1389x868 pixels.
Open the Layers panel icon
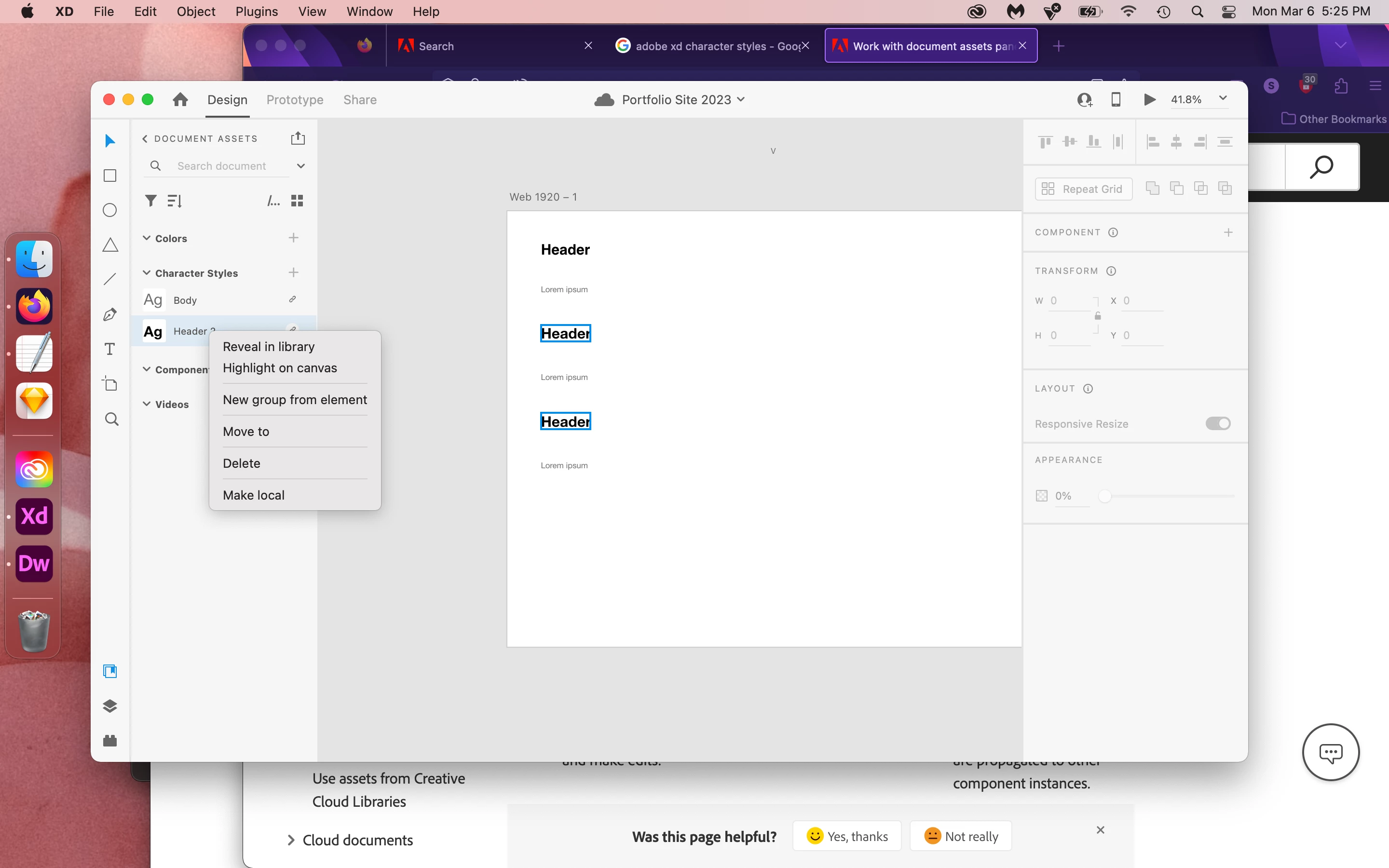[x=109, y=706]
